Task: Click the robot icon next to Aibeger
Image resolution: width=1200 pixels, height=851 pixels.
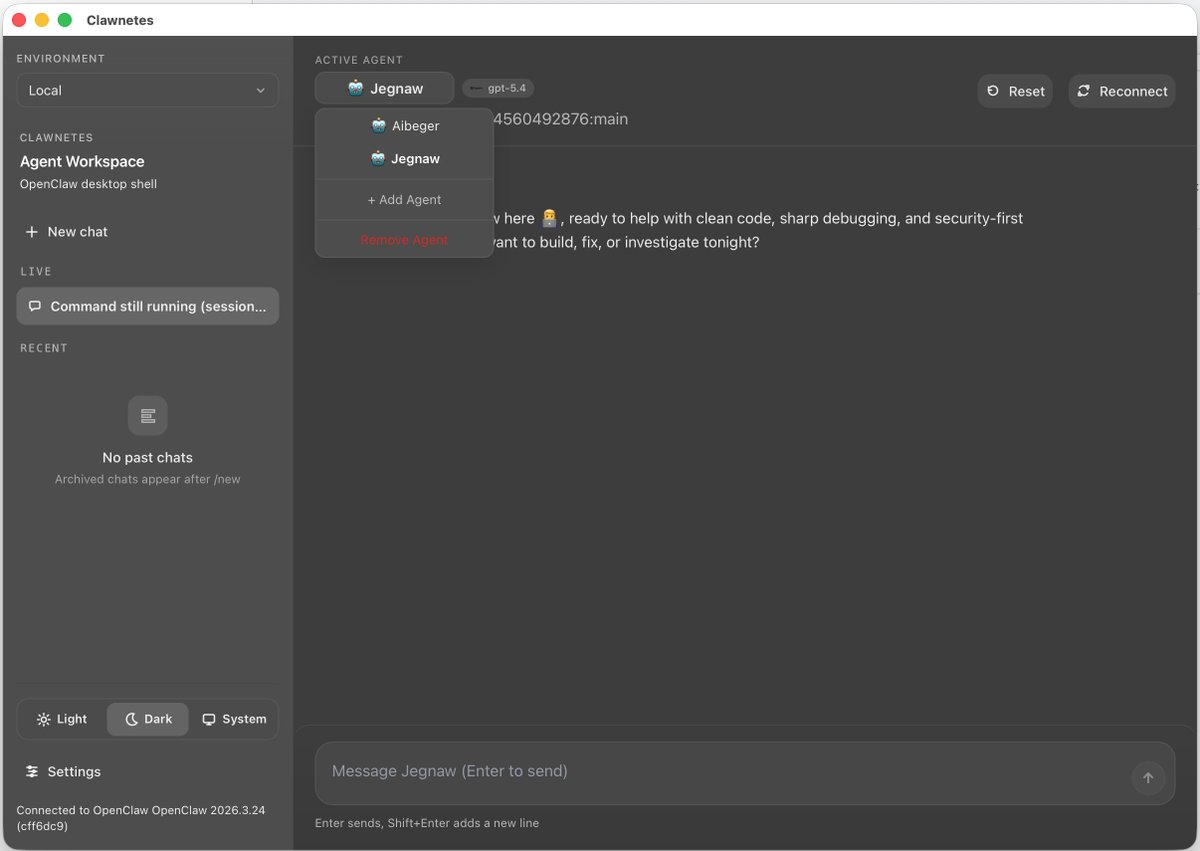Action: tap(378, 126)
